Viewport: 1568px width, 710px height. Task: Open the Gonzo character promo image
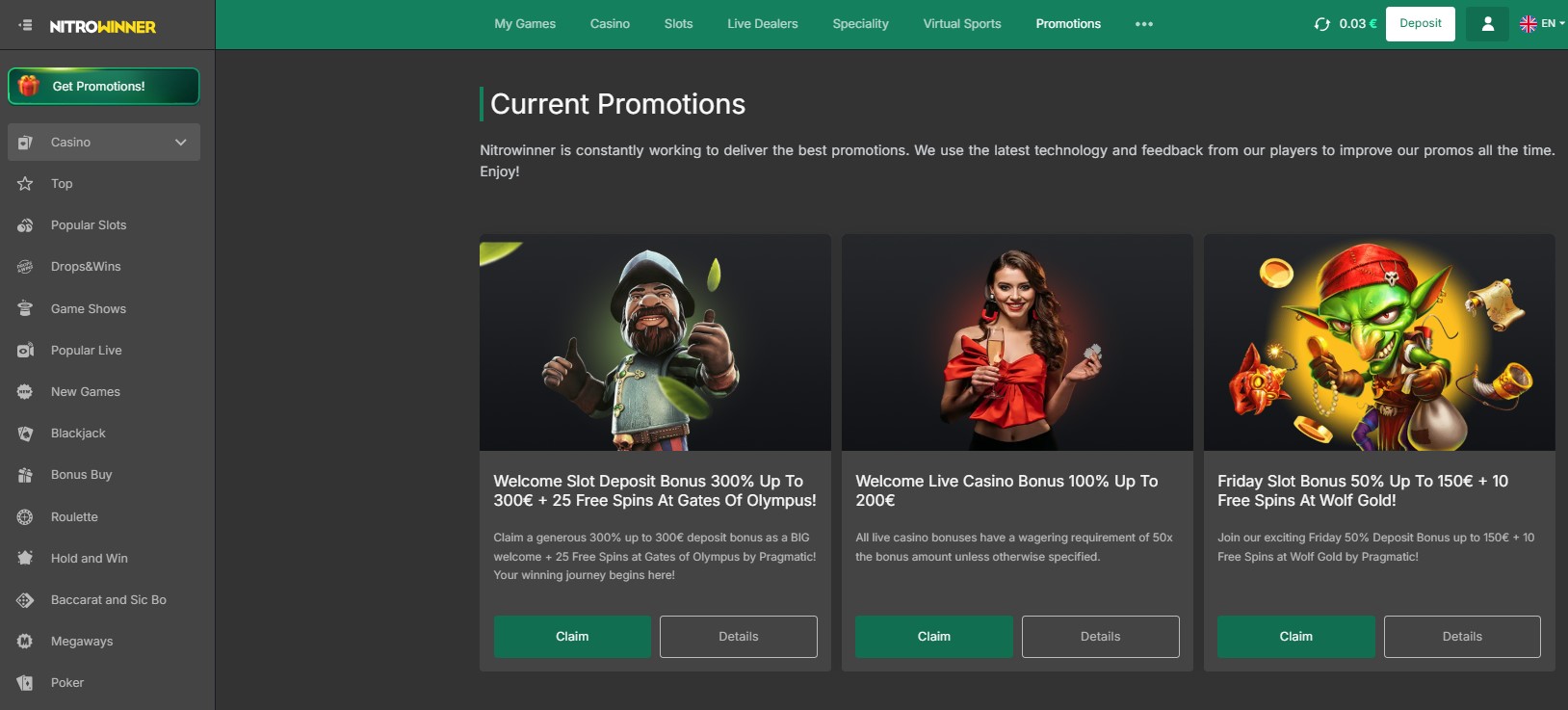click(x=655, y=343)
